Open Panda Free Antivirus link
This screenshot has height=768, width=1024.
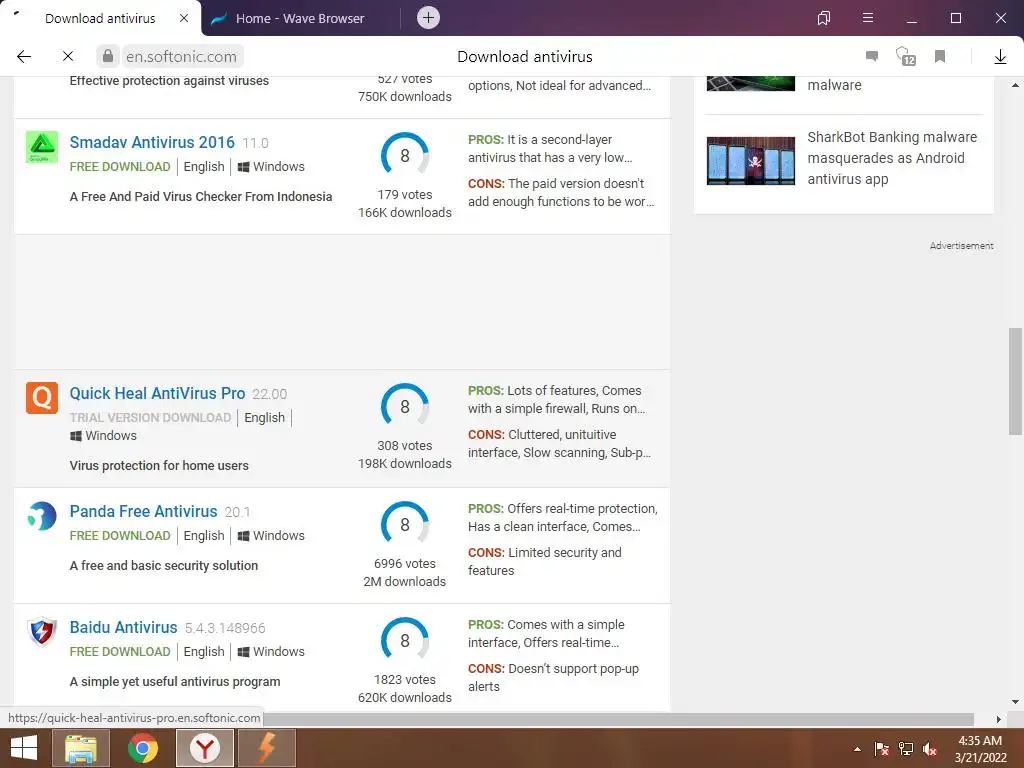click(144, 511)
